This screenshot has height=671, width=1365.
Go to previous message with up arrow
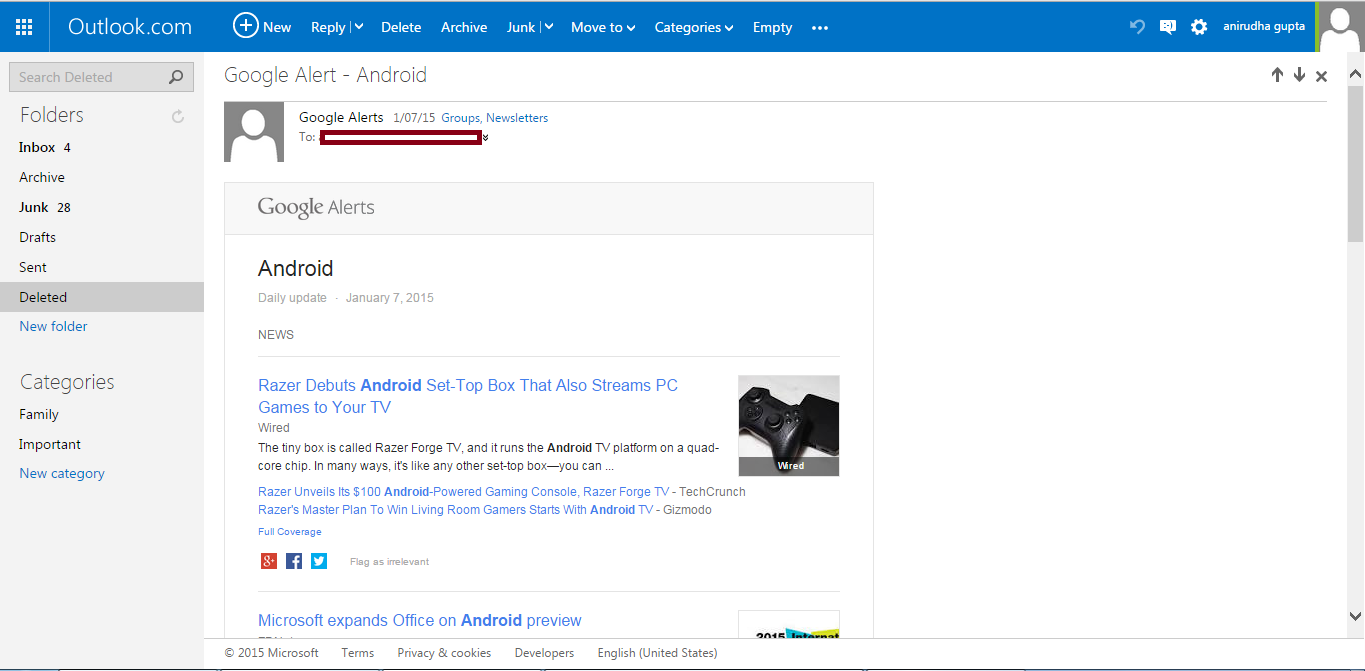tap(1277, 75)
